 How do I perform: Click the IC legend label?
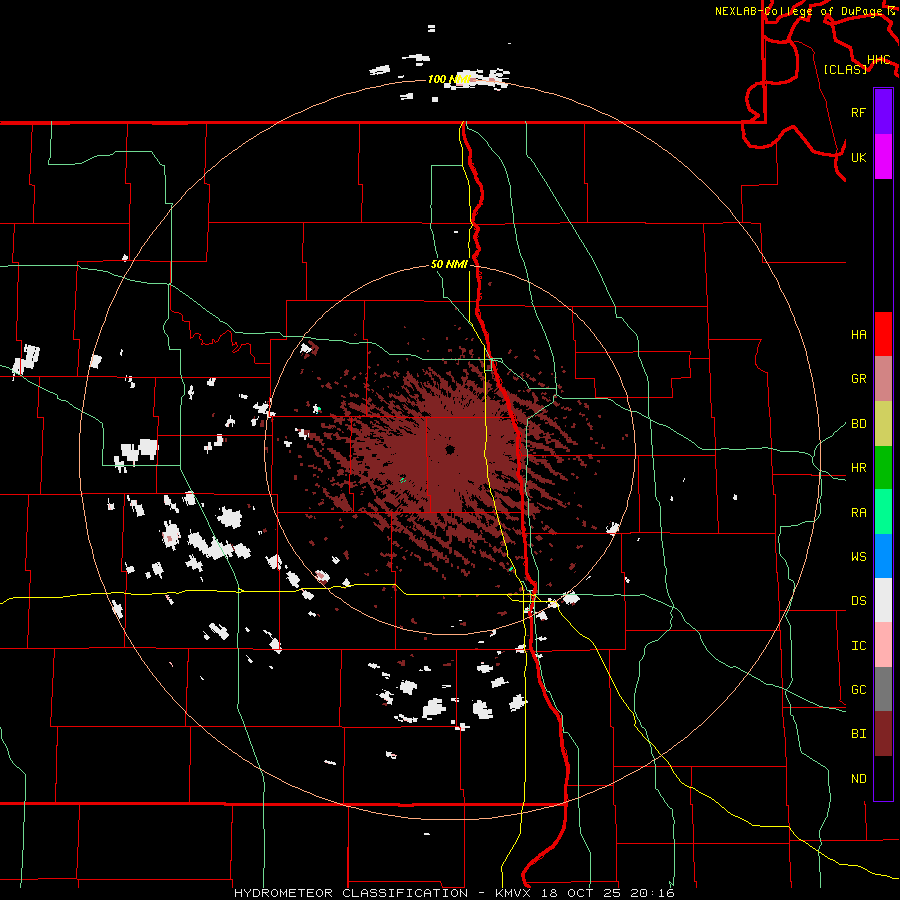pyautogui.click(x=858, y=646)
